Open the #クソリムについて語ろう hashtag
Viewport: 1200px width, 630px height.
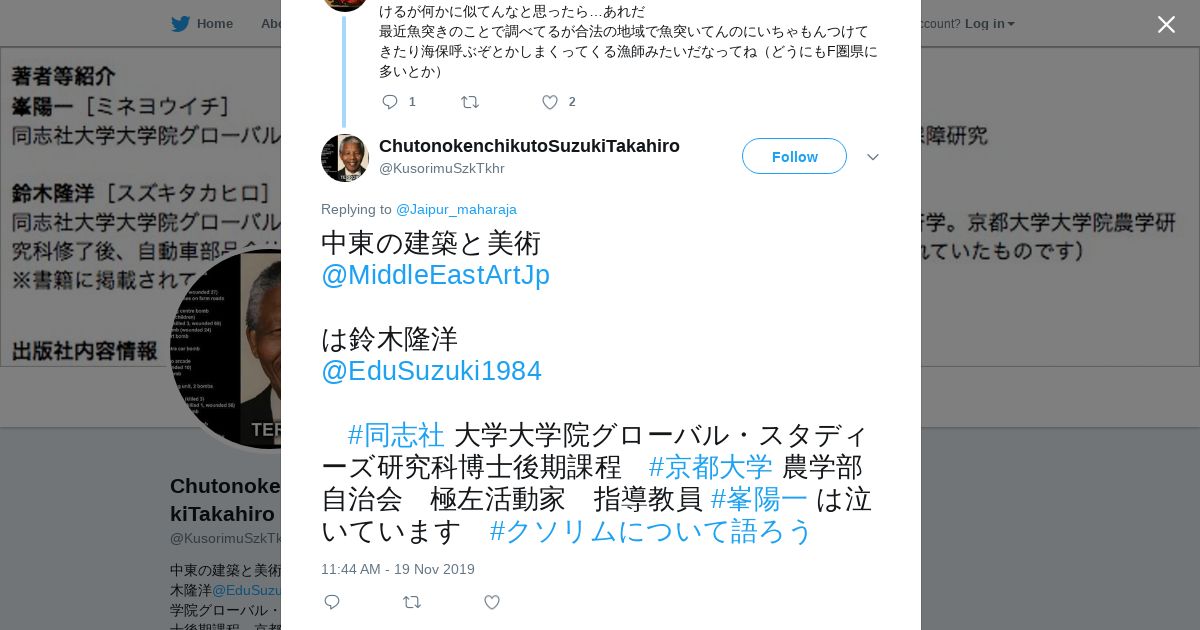click(x=651, y=531)
